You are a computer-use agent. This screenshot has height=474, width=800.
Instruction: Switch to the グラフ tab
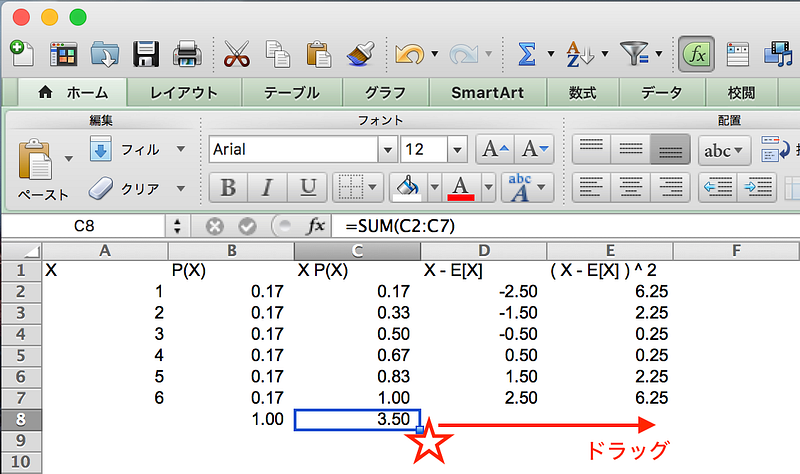(386, 92)
